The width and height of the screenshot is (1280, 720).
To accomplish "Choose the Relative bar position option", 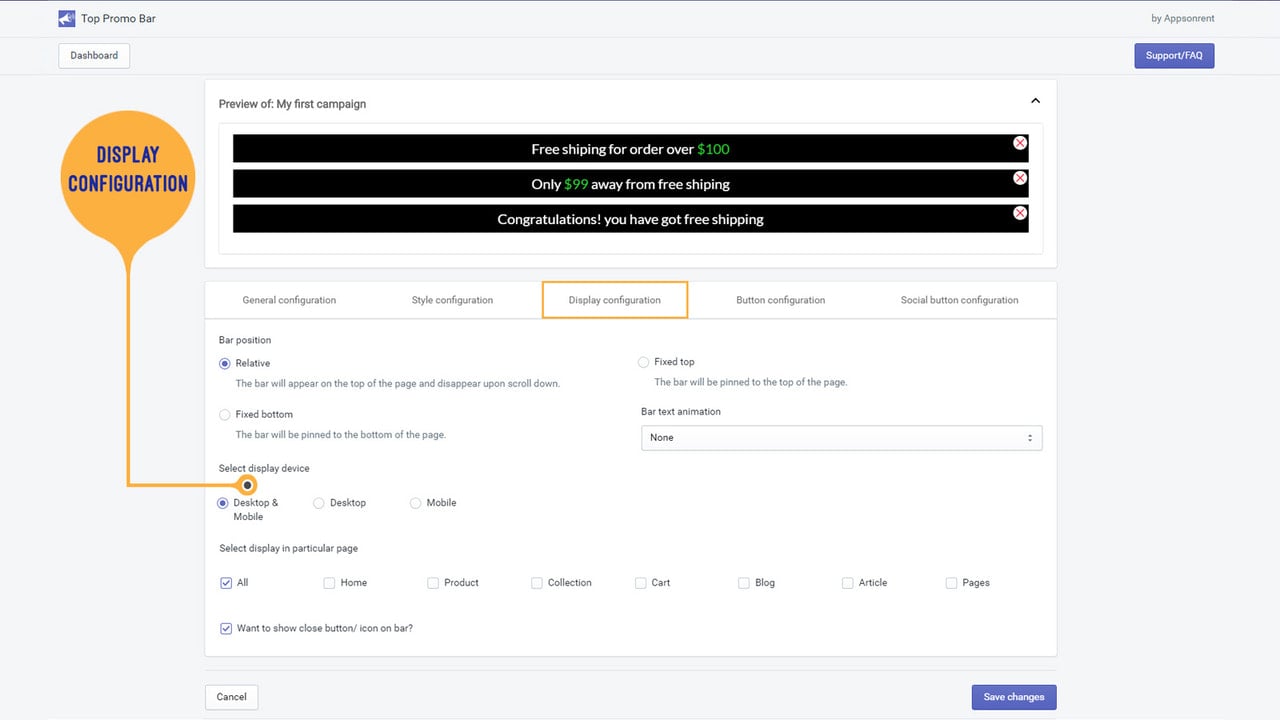I will tap(224, 363).
